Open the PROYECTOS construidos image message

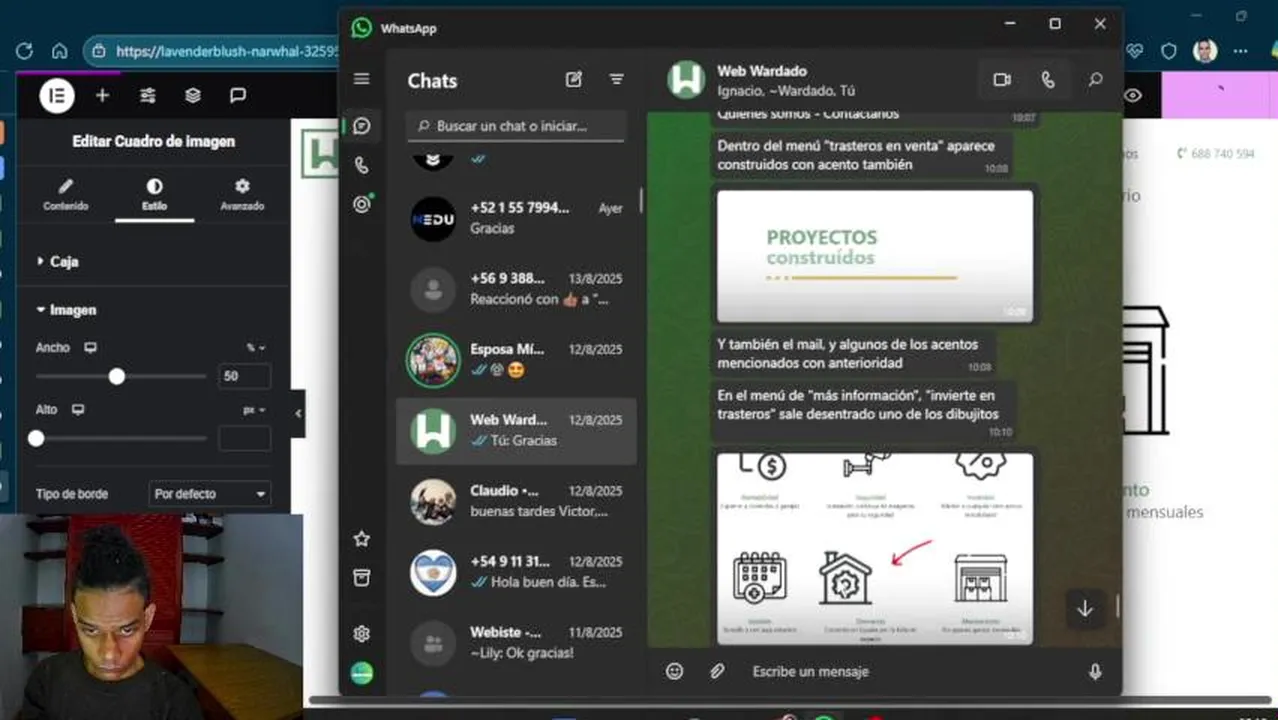point(875,256)
